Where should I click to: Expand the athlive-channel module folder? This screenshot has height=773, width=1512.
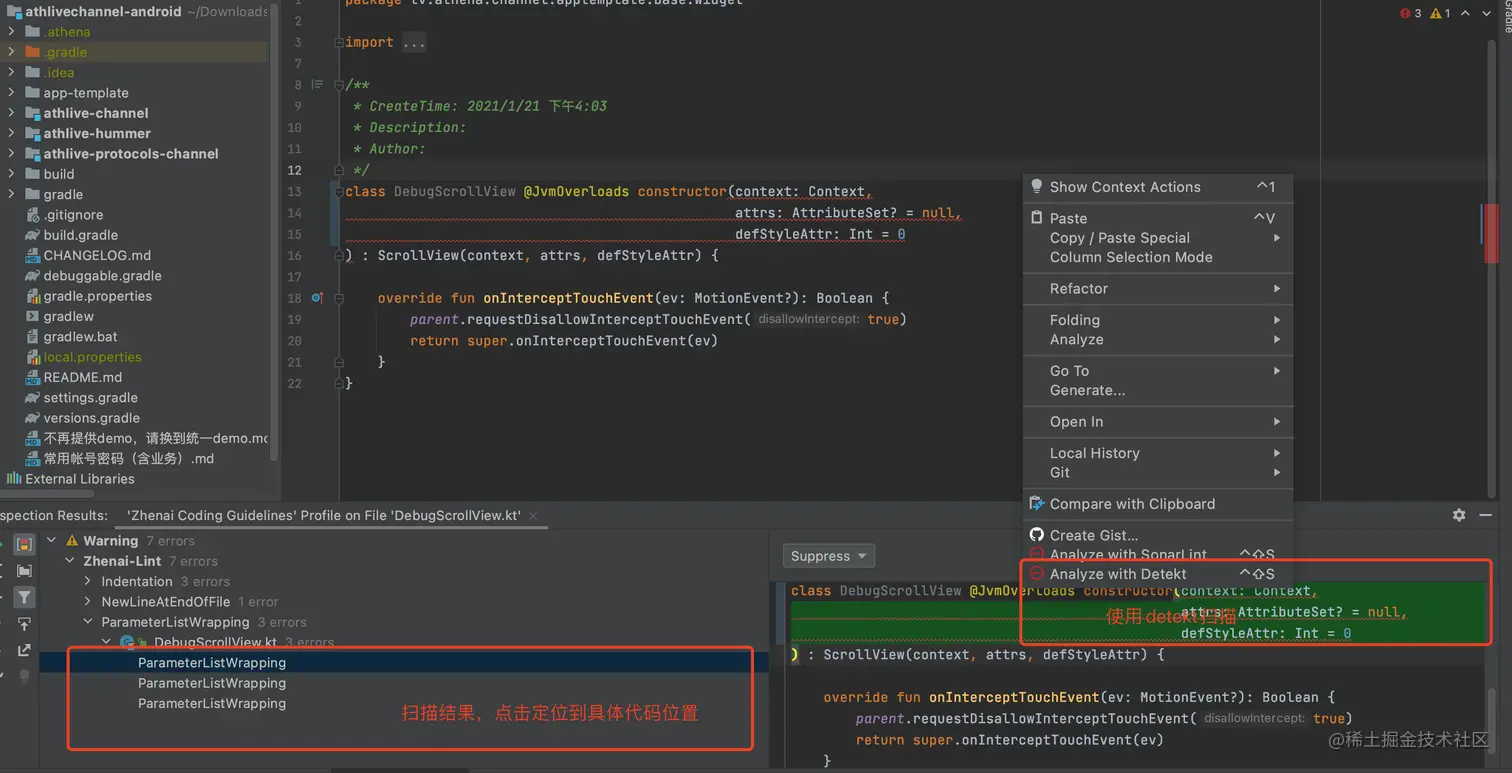(x=11, y=113)
